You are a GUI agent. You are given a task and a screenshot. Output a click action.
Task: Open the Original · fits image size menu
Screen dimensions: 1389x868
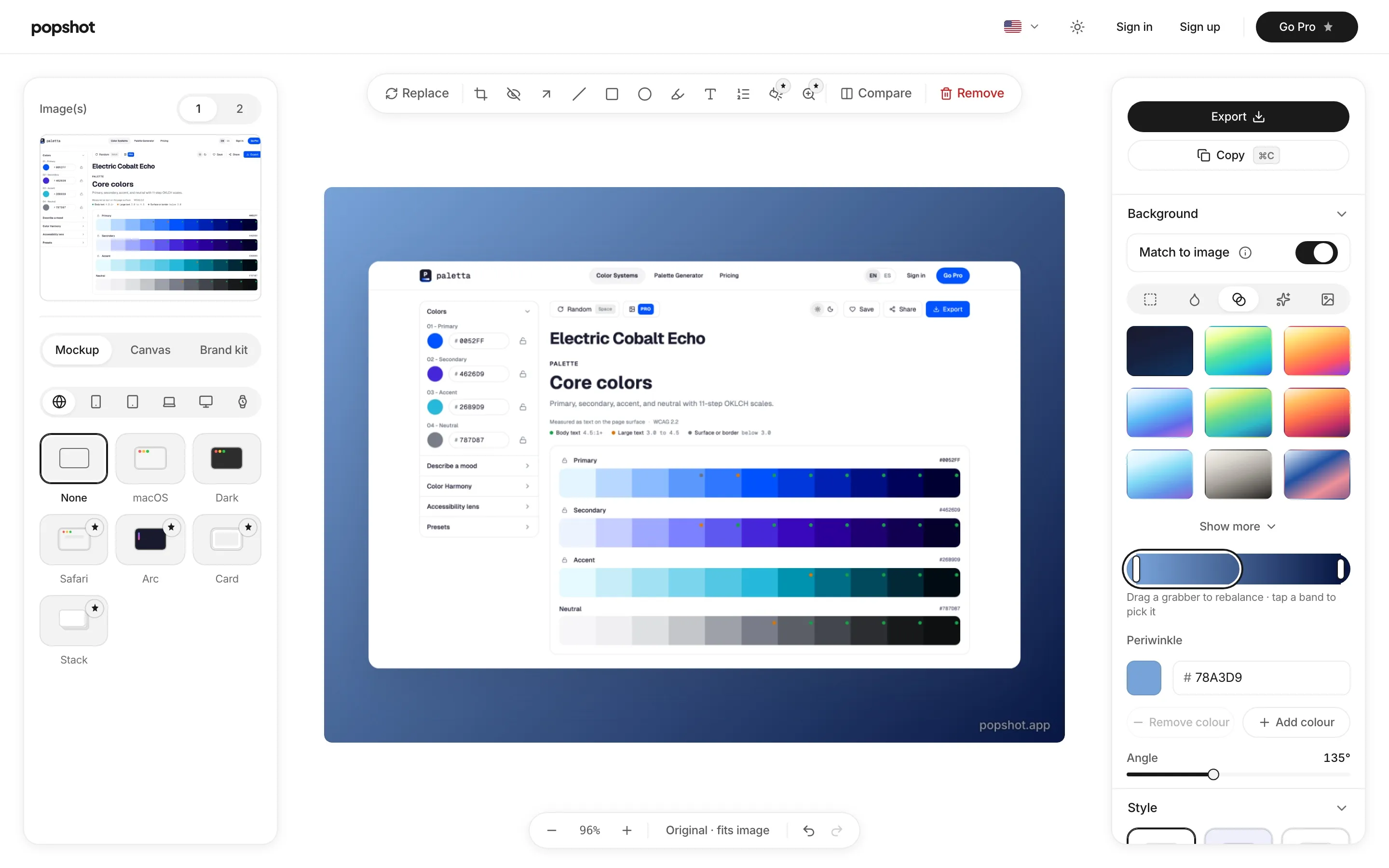click(x=718, y=831)
